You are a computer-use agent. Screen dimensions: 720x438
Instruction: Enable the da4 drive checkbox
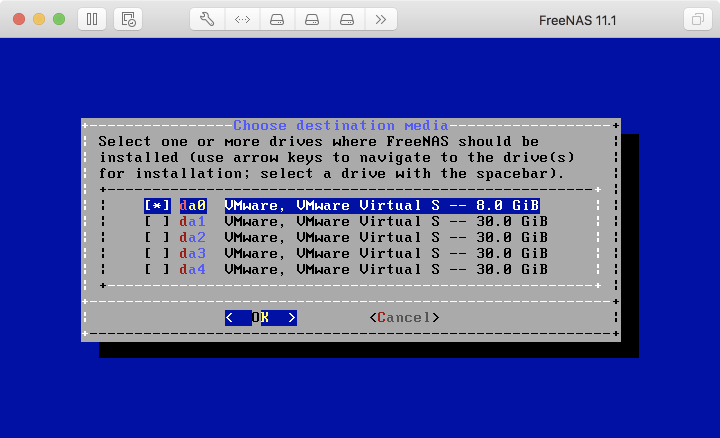pyautogui.click(x=157, y=269)
